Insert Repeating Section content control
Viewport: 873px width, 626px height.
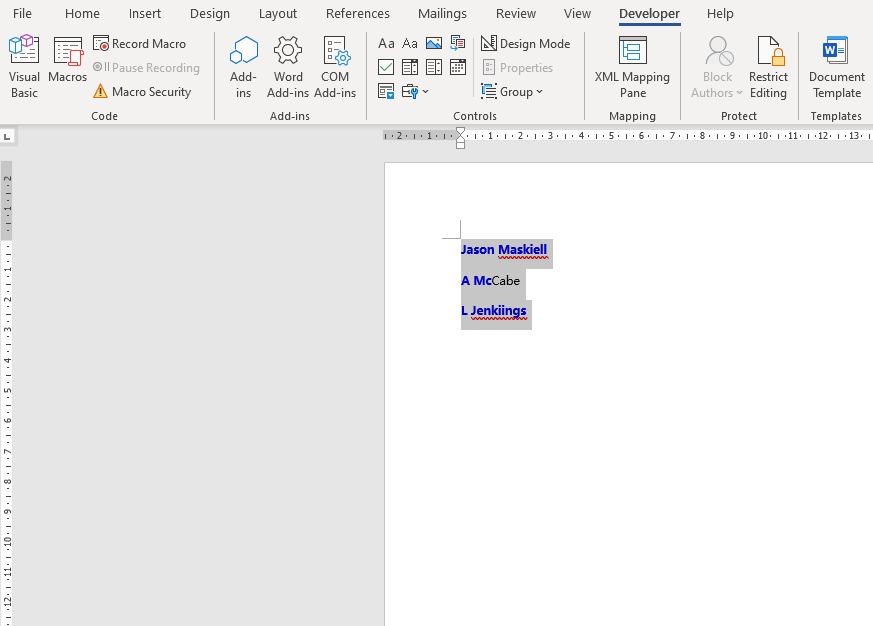click(386, 91)
